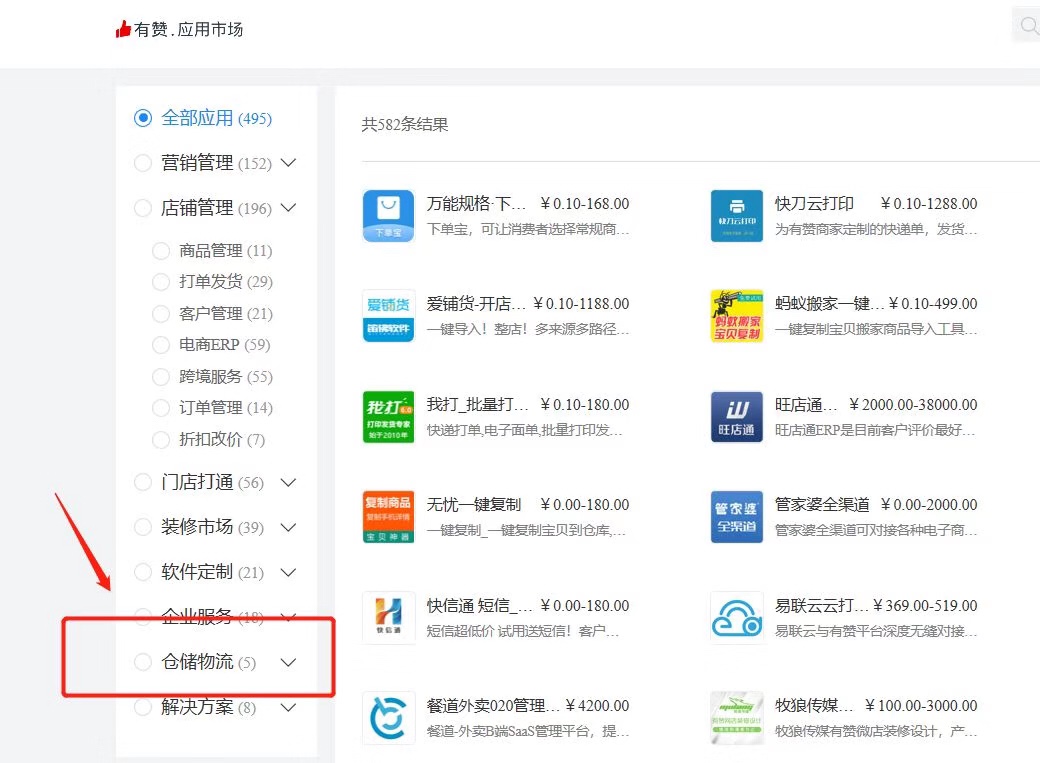The image size is (1040, 763).
Task: Open the 爱铺货 app icon
Action: [389, 316]
